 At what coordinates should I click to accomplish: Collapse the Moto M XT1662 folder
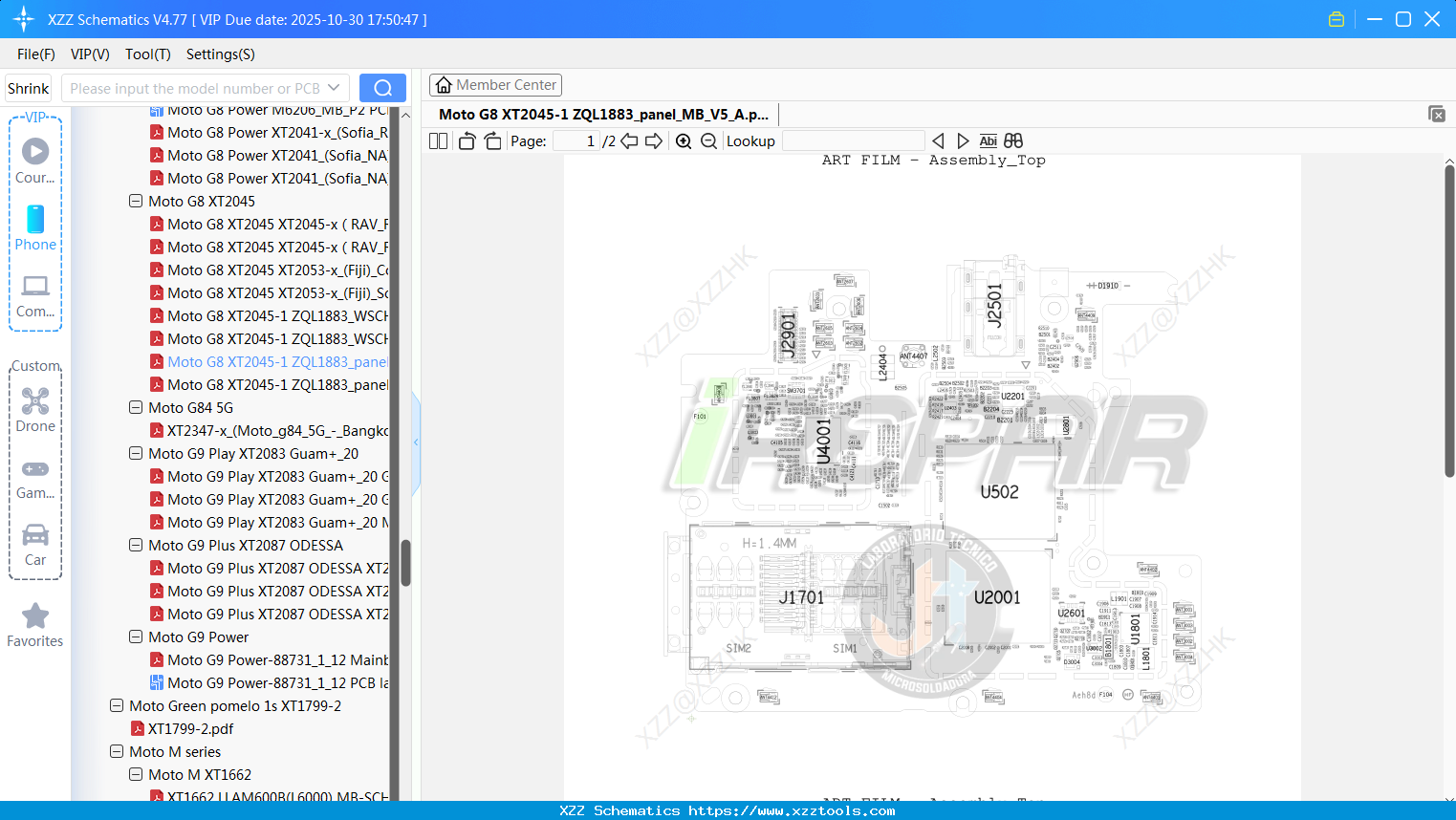(x=136, y=775)
